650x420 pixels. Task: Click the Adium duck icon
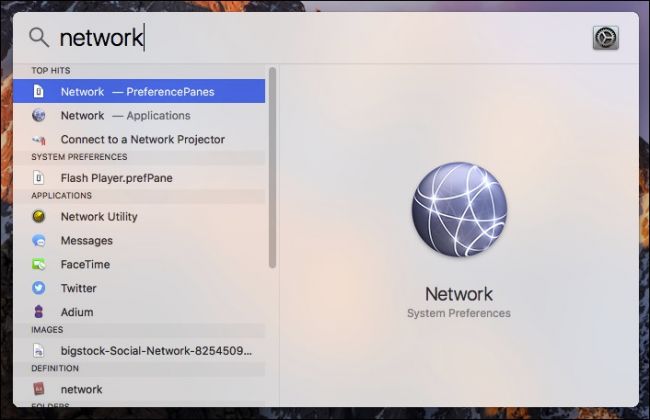(x=39, y=311)
